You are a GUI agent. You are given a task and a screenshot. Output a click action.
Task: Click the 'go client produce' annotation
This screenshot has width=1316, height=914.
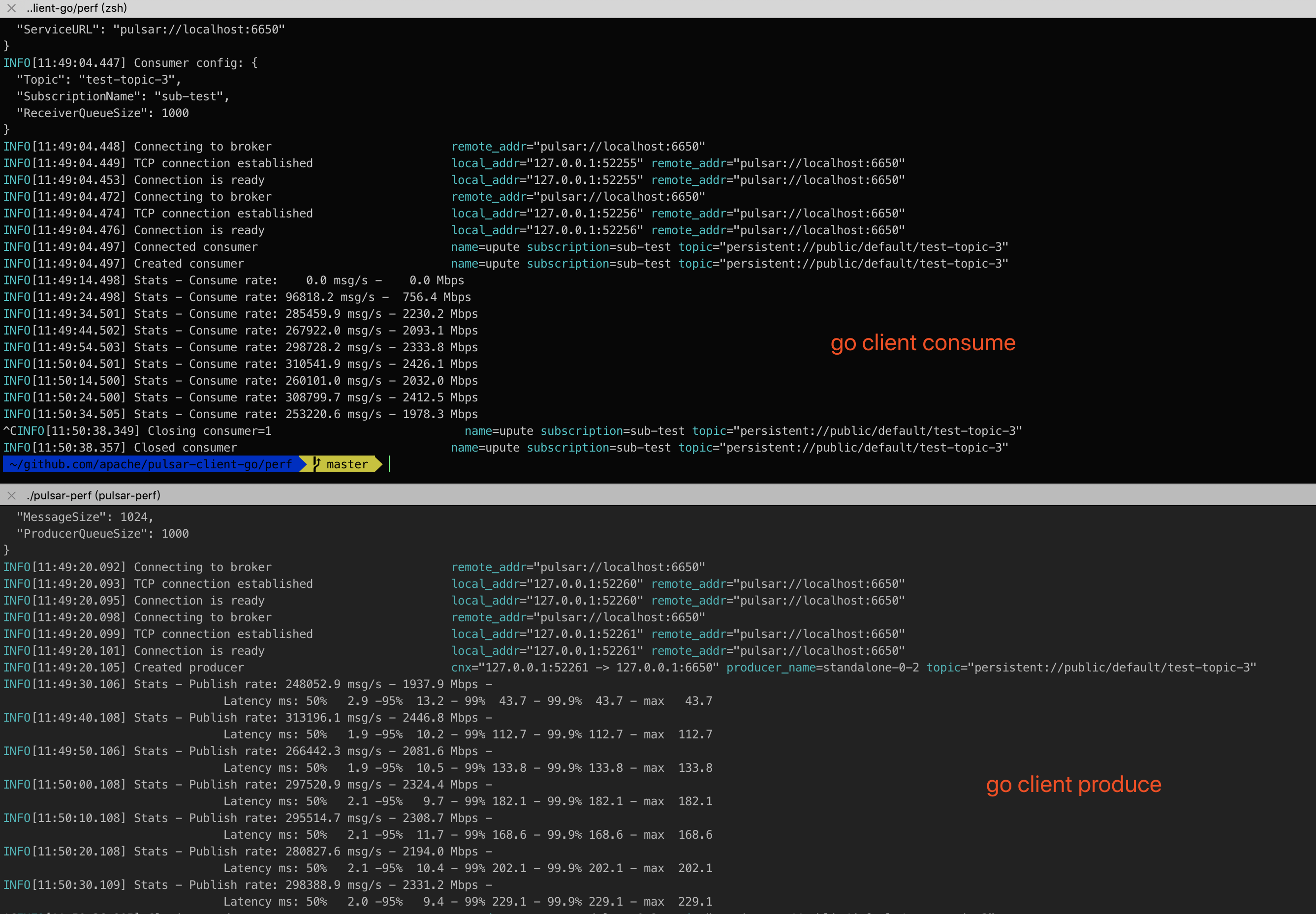pyautogui.click(x=1073, y=784)
